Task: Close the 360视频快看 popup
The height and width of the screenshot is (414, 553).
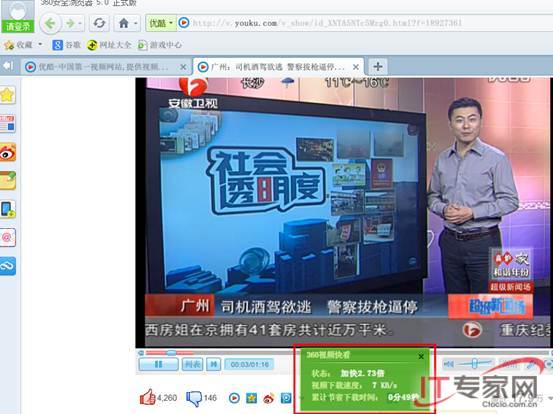Action: tap(421, 357)
